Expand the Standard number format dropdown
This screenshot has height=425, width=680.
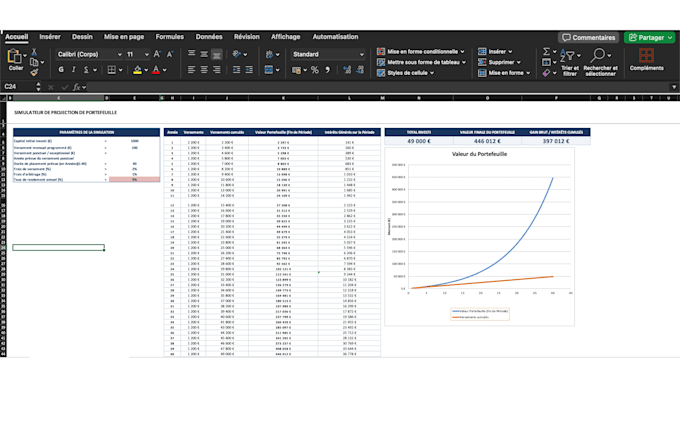point(328,54)
